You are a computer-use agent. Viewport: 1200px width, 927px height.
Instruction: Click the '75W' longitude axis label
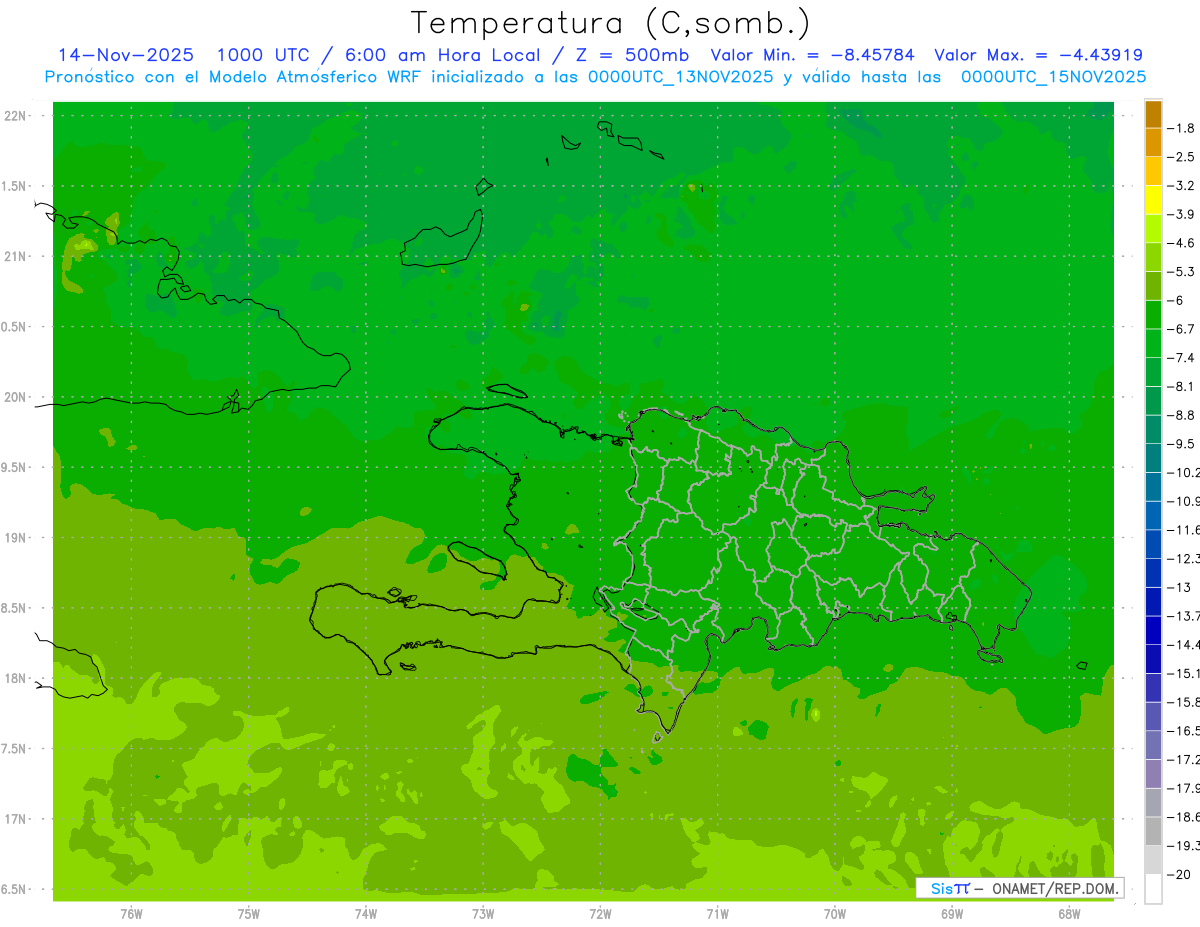point(249,914)
